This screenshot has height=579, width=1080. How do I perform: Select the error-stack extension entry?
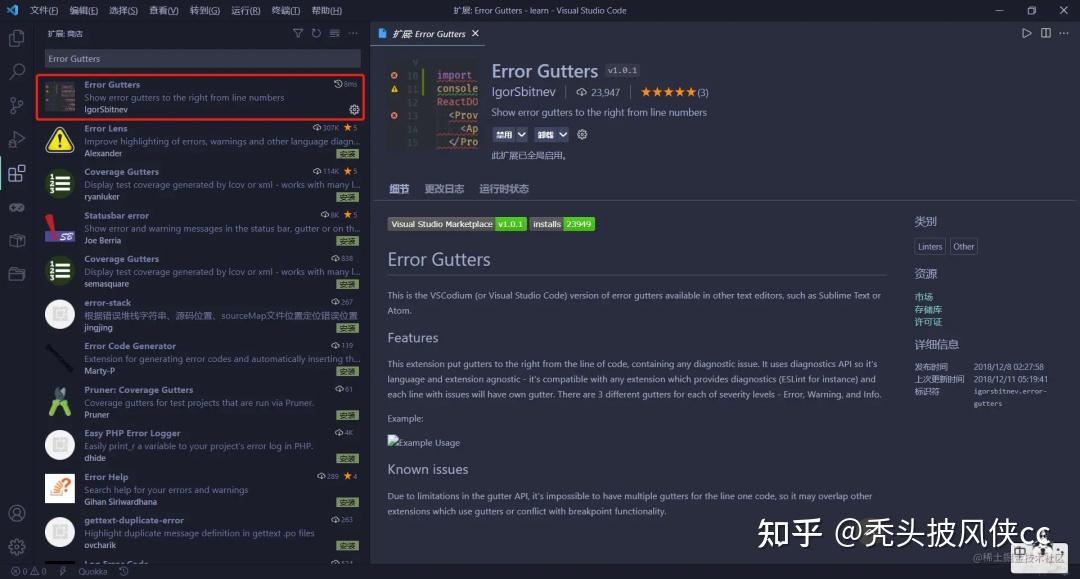[x=200, y=315]
